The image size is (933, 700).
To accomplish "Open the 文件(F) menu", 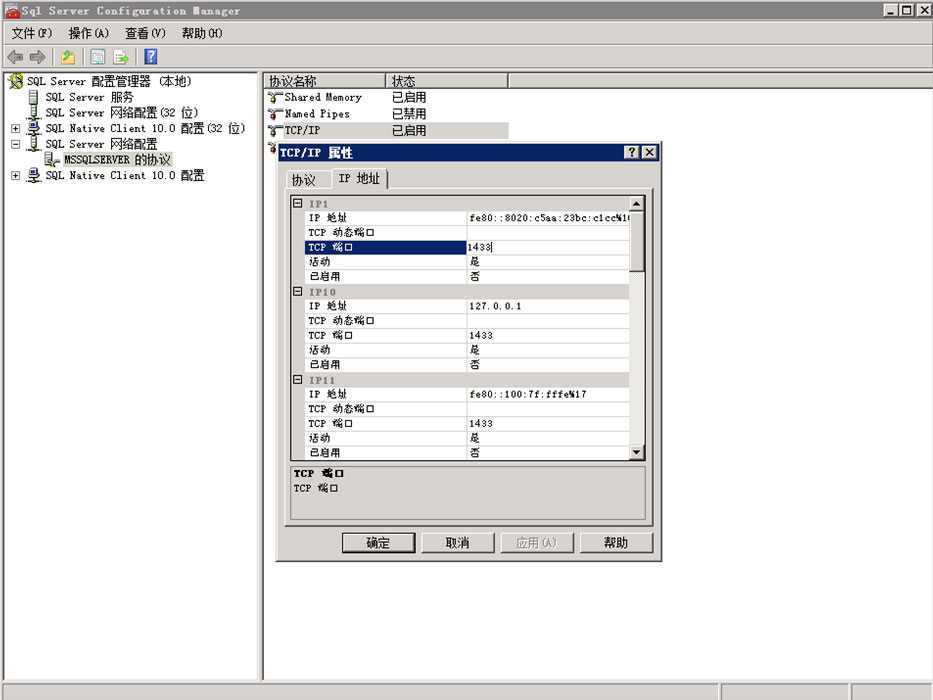I will (32, 33).
